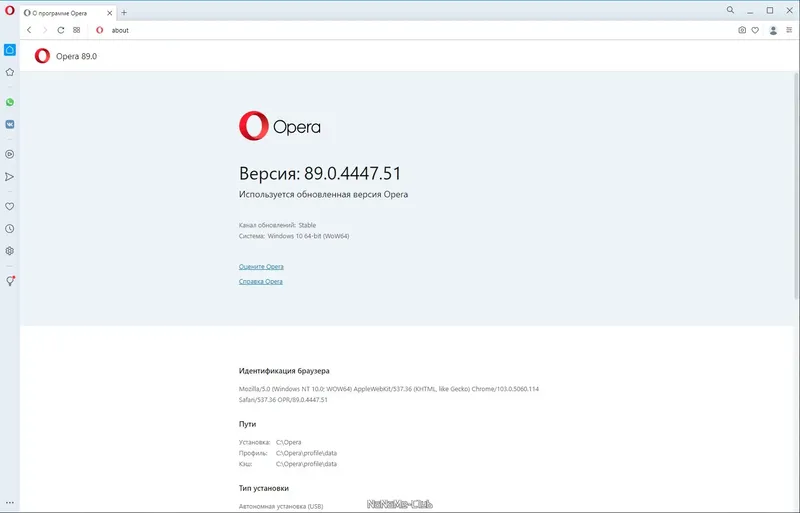This screenshot has width=800, height=513.
Task: Click the large Opera logo on page
Action: (280, 126)
